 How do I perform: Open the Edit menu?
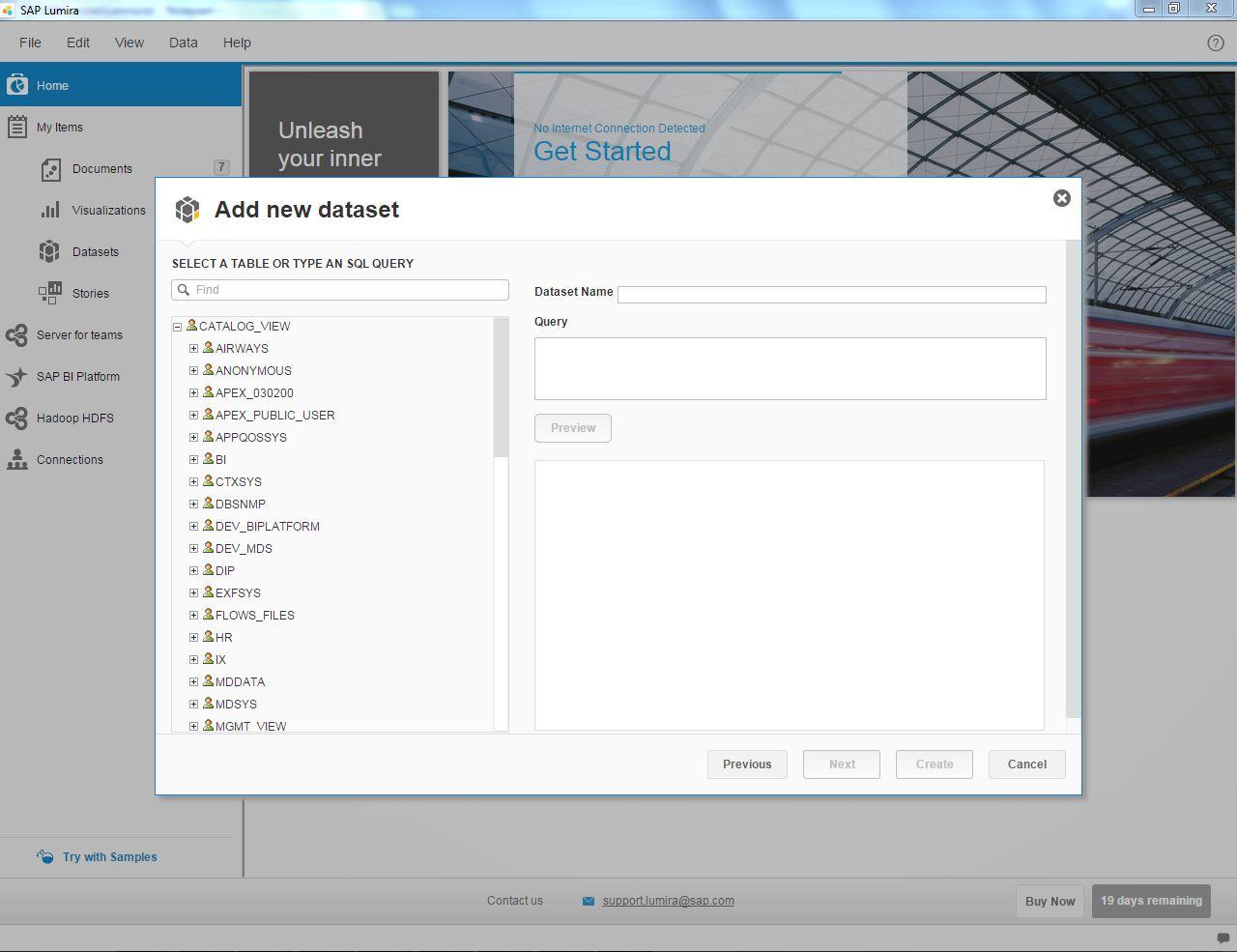click(78, 43)
